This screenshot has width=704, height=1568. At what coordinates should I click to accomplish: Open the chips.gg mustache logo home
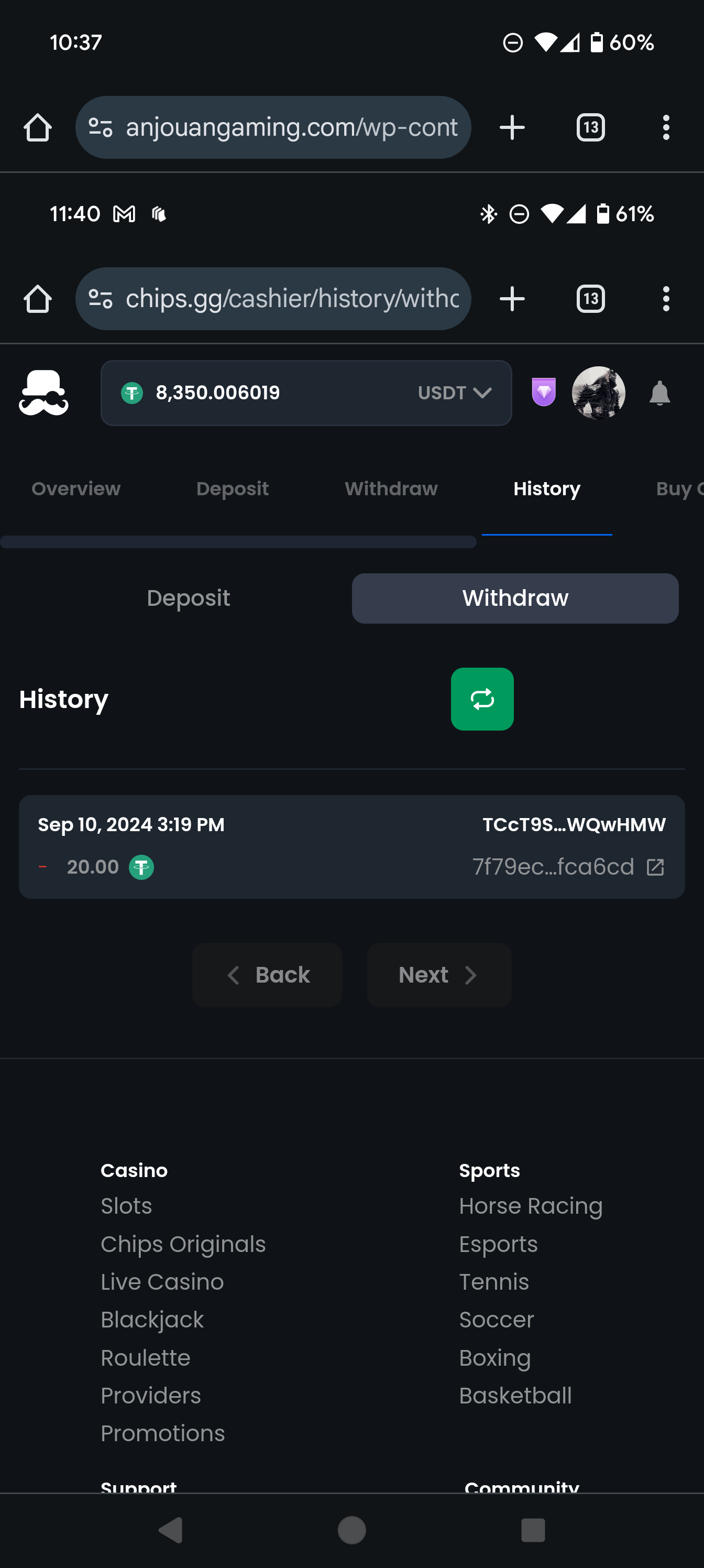click(43, 393)
